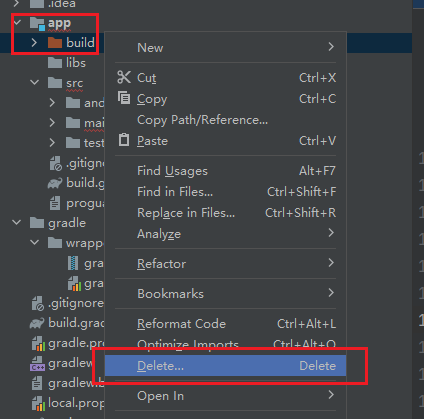Collapse the gradle folder chevron
Screen dimensions: 424x419
point(17,222)
